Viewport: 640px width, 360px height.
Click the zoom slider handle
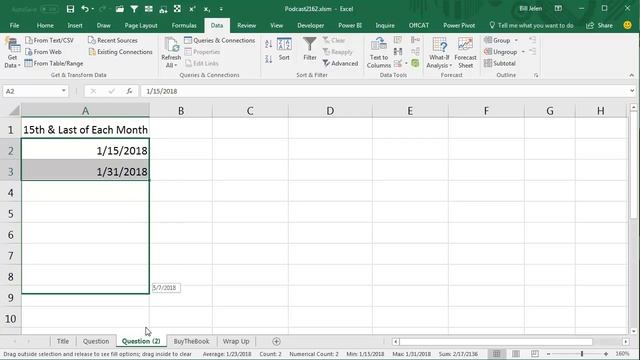(x=582, y=354)
